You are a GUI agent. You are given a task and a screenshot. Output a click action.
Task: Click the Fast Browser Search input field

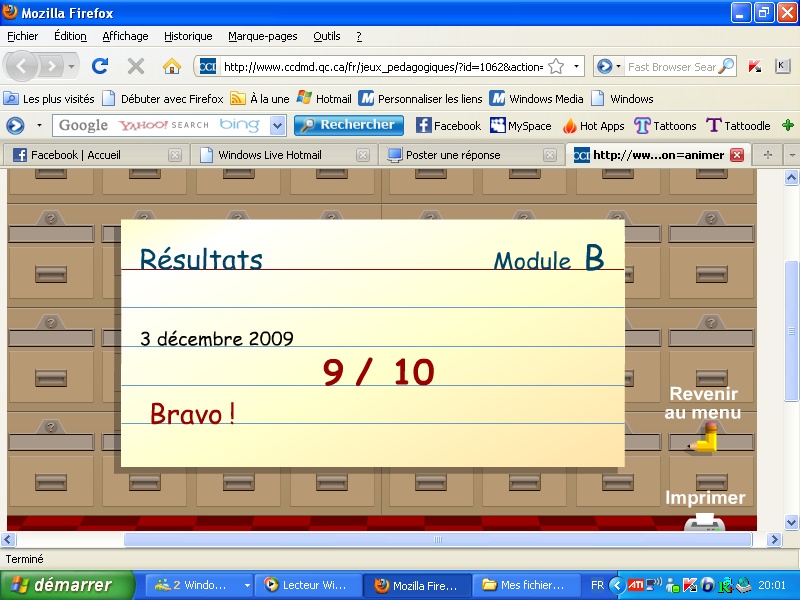pyautogui.click(x=671, y=67)
